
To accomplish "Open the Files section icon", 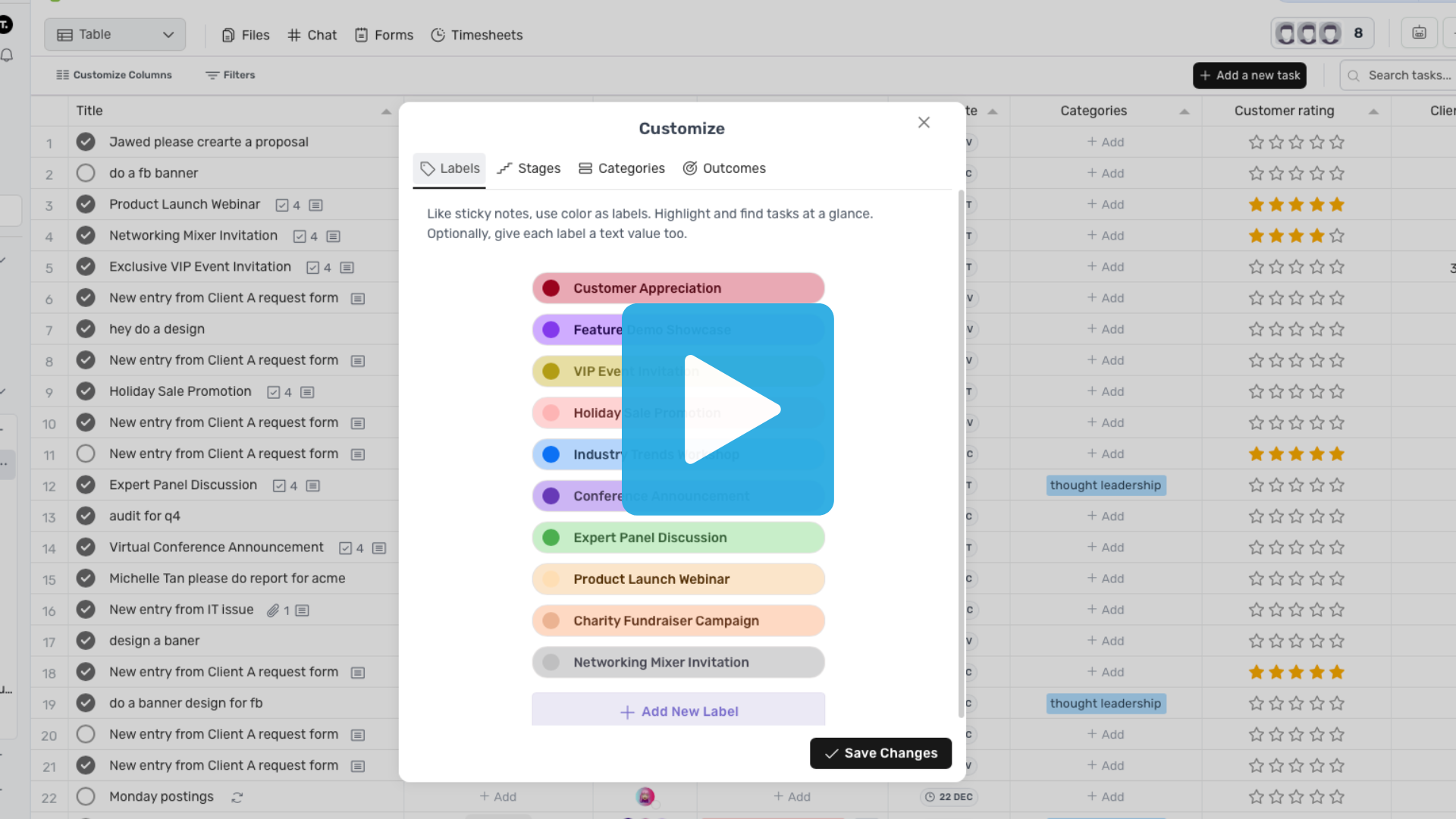I will [x=228, y=35].
